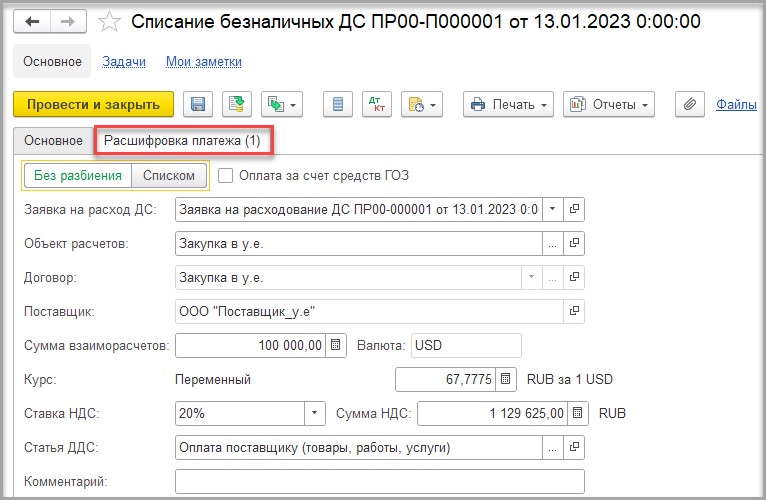This screenshot has width=766, height=500.
Task: Switch to Расшифровка платежа (1) tab
Action: [183, 141]
